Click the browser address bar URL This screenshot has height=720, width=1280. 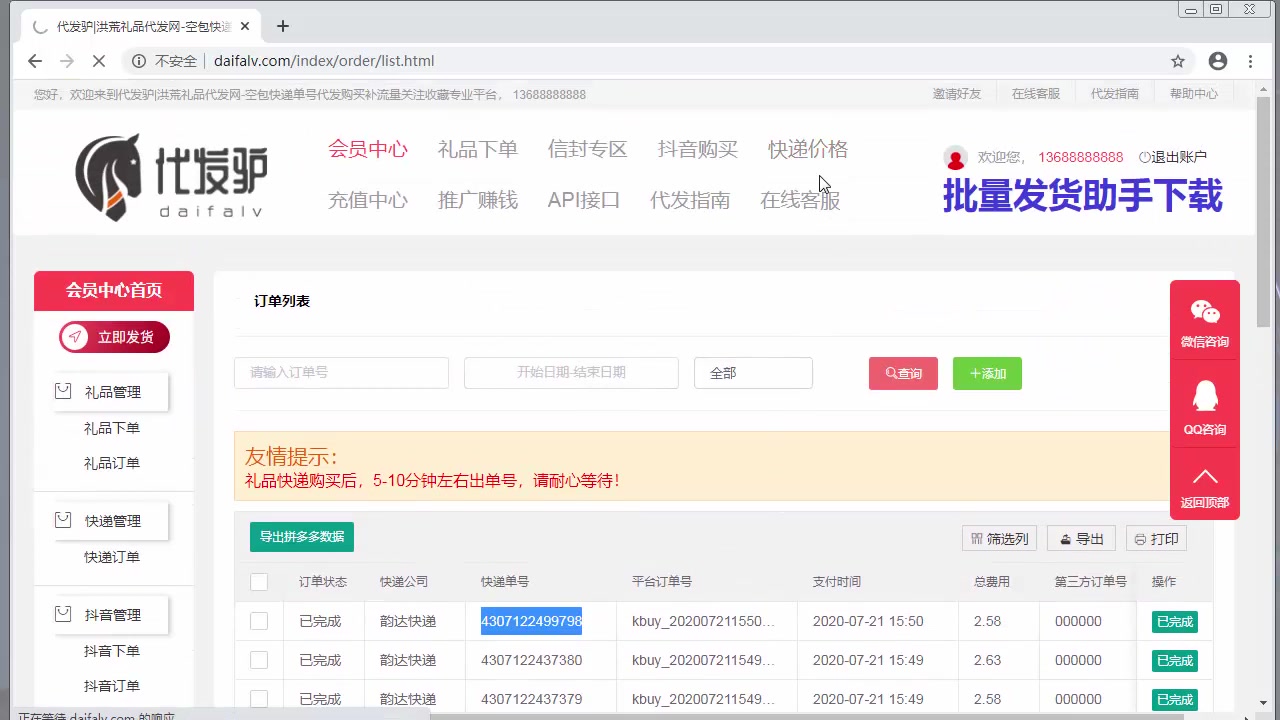[x=324, y=61]
